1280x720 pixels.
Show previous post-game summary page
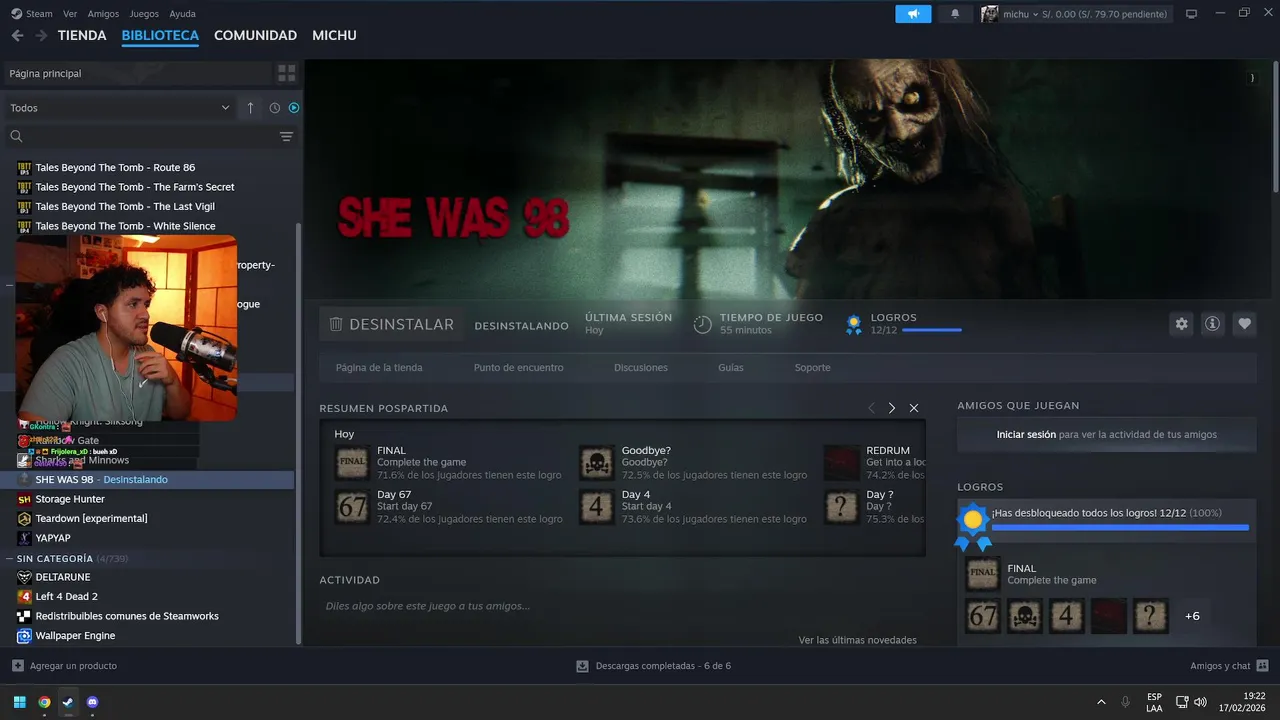871,408
